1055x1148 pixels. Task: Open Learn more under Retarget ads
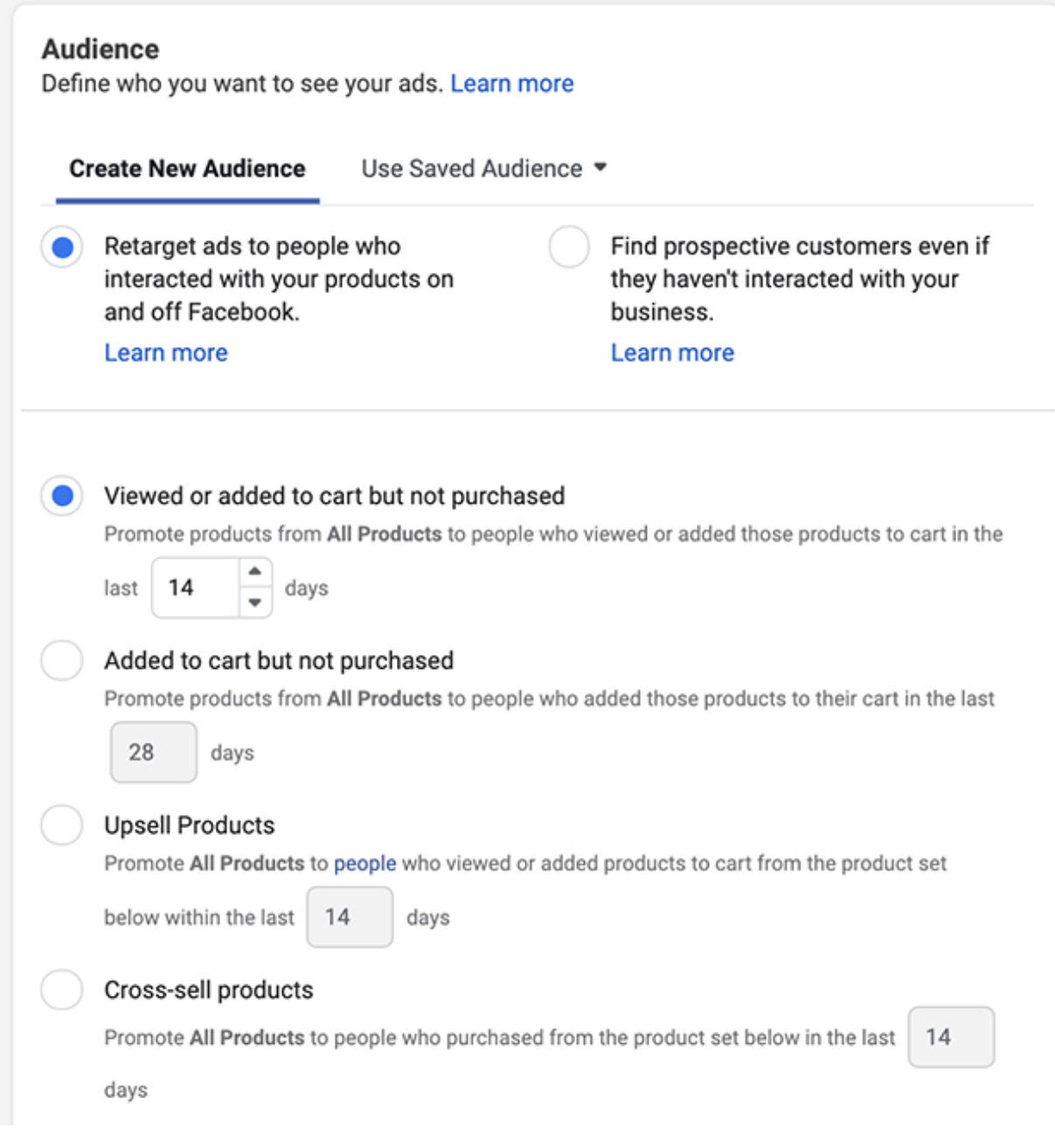166,352
